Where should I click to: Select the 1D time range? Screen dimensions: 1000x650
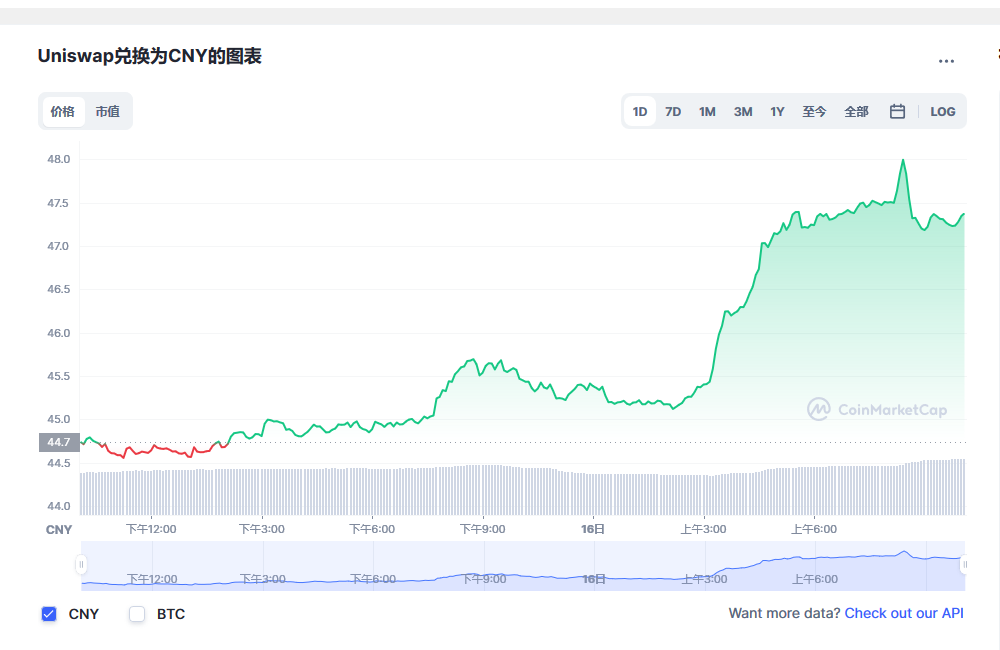(x=640, y=112)
